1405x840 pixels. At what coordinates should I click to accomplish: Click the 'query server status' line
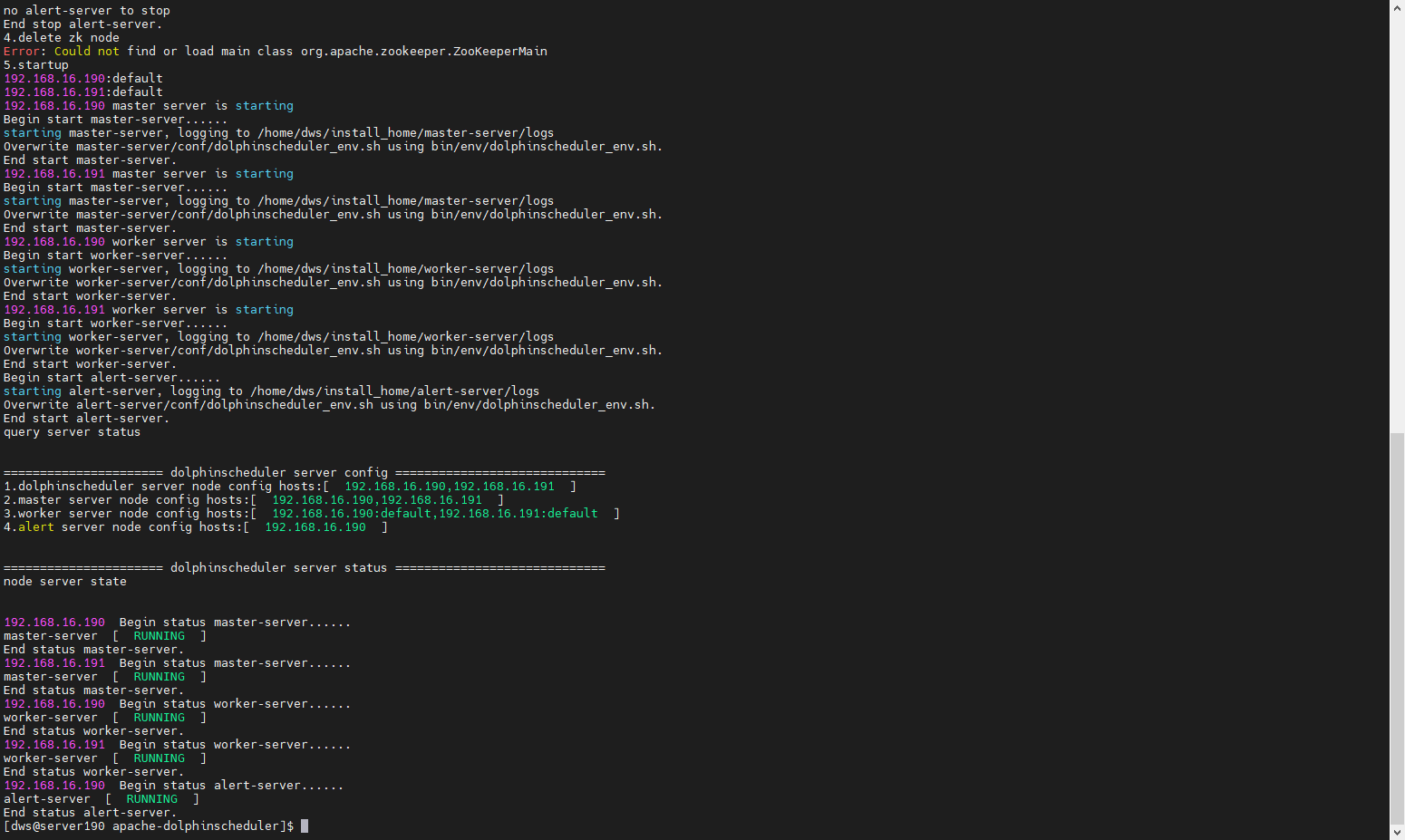point(72,432)
